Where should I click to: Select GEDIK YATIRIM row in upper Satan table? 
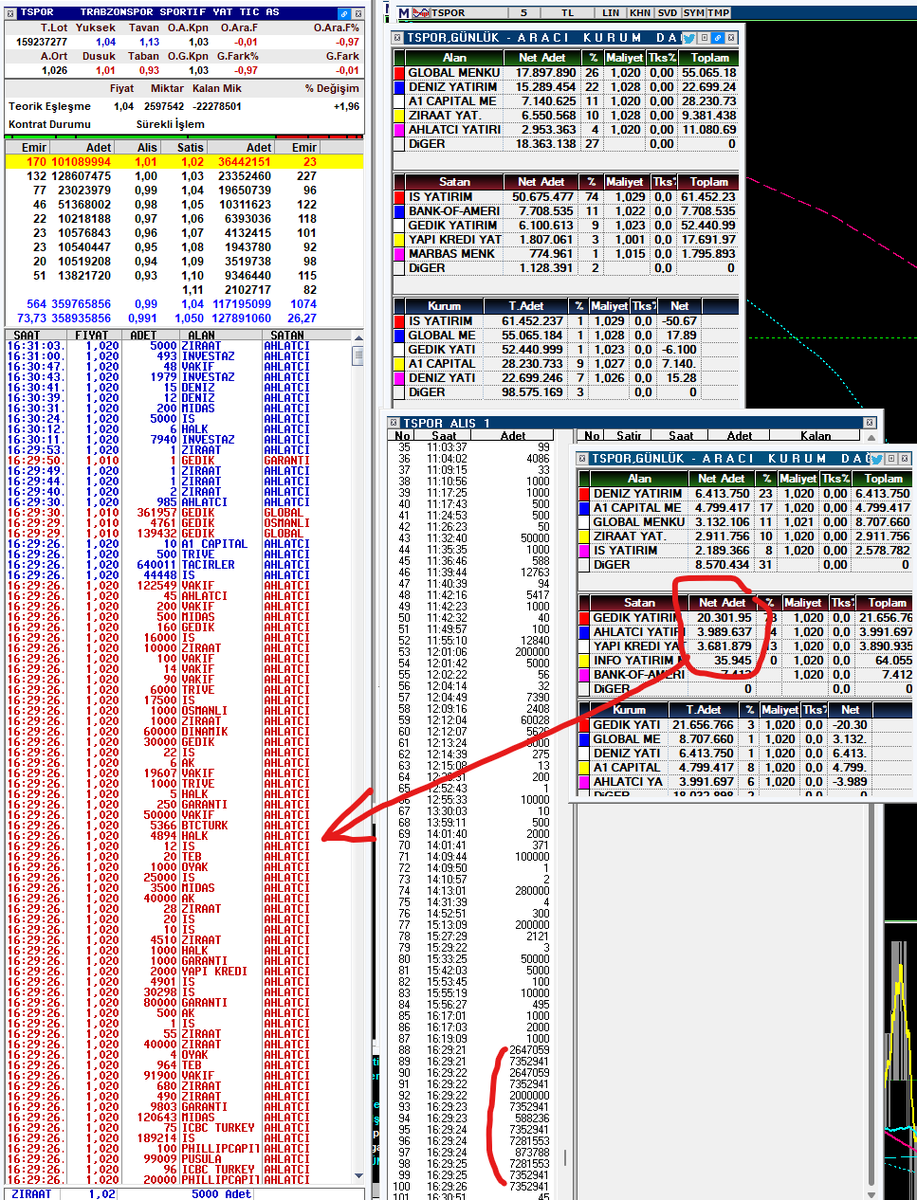pos(566,226)
